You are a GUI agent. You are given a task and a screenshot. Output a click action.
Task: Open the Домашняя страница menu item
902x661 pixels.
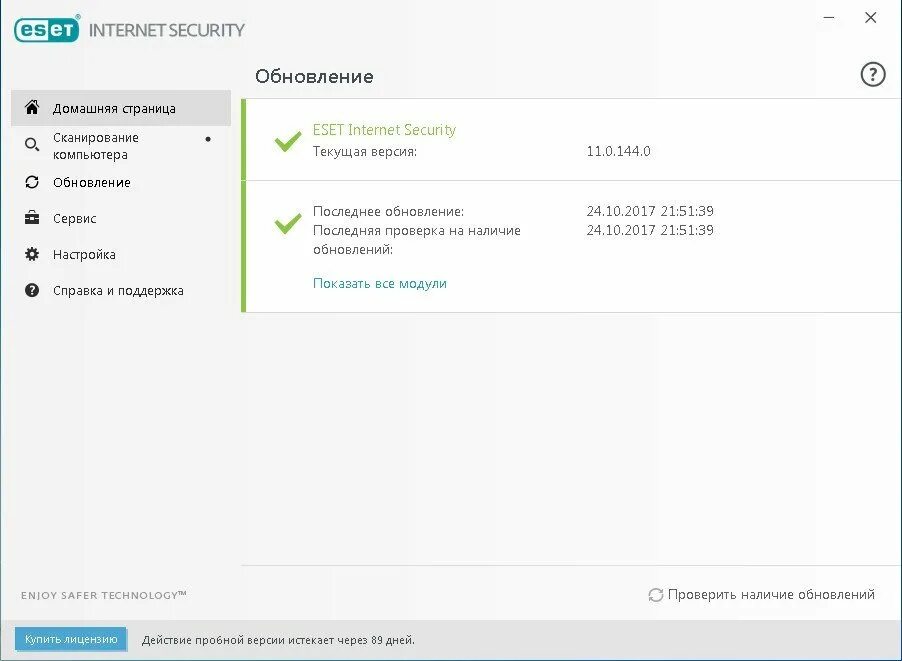(x=121, y=108)
